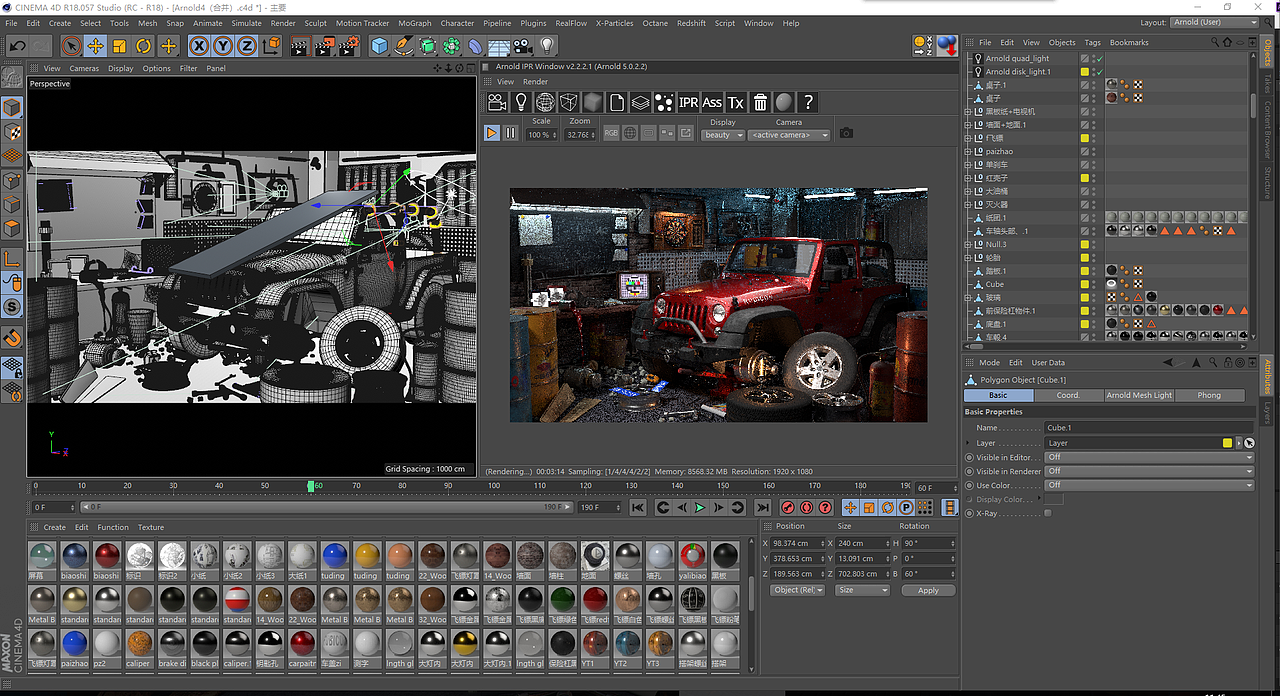Select the Move tool in top toolbar
Screen dimensions: 1280x696
95,45
